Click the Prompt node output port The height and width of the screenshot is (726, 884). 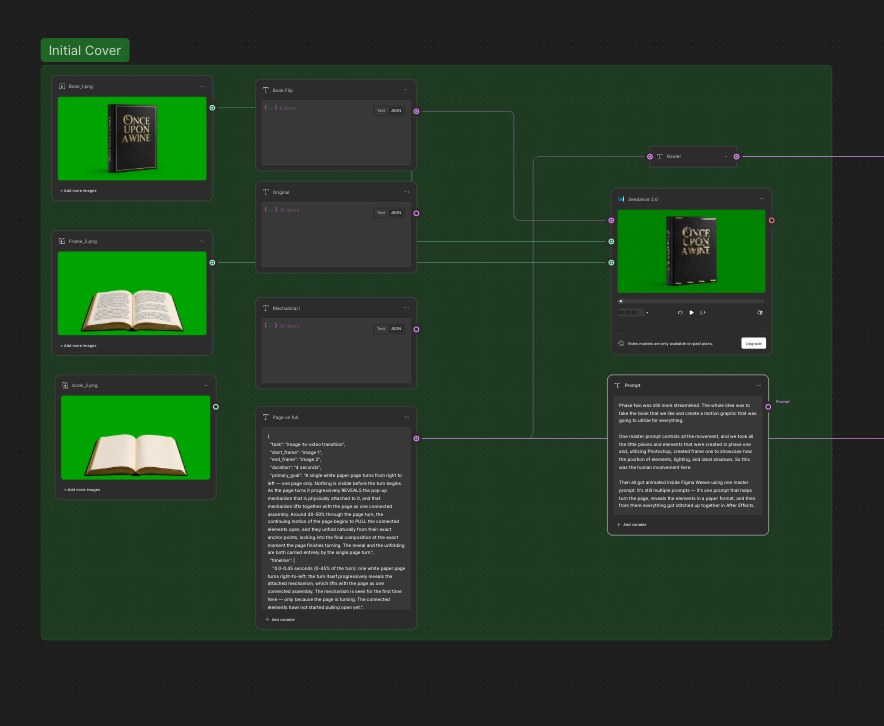pyautogui.click(x=768, y=407)
